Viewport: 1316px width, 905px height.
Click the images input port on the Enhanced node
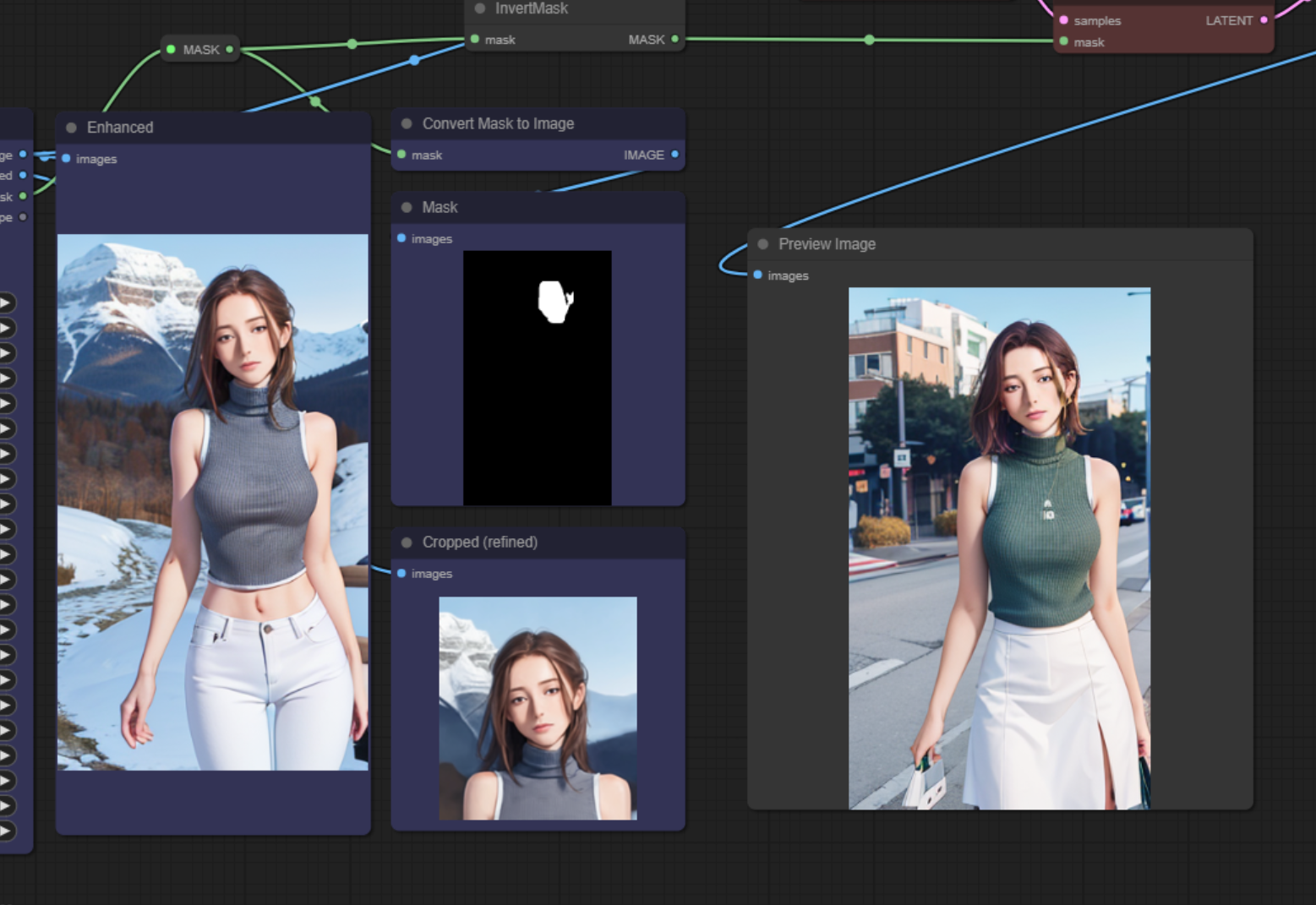click(66, 159)
